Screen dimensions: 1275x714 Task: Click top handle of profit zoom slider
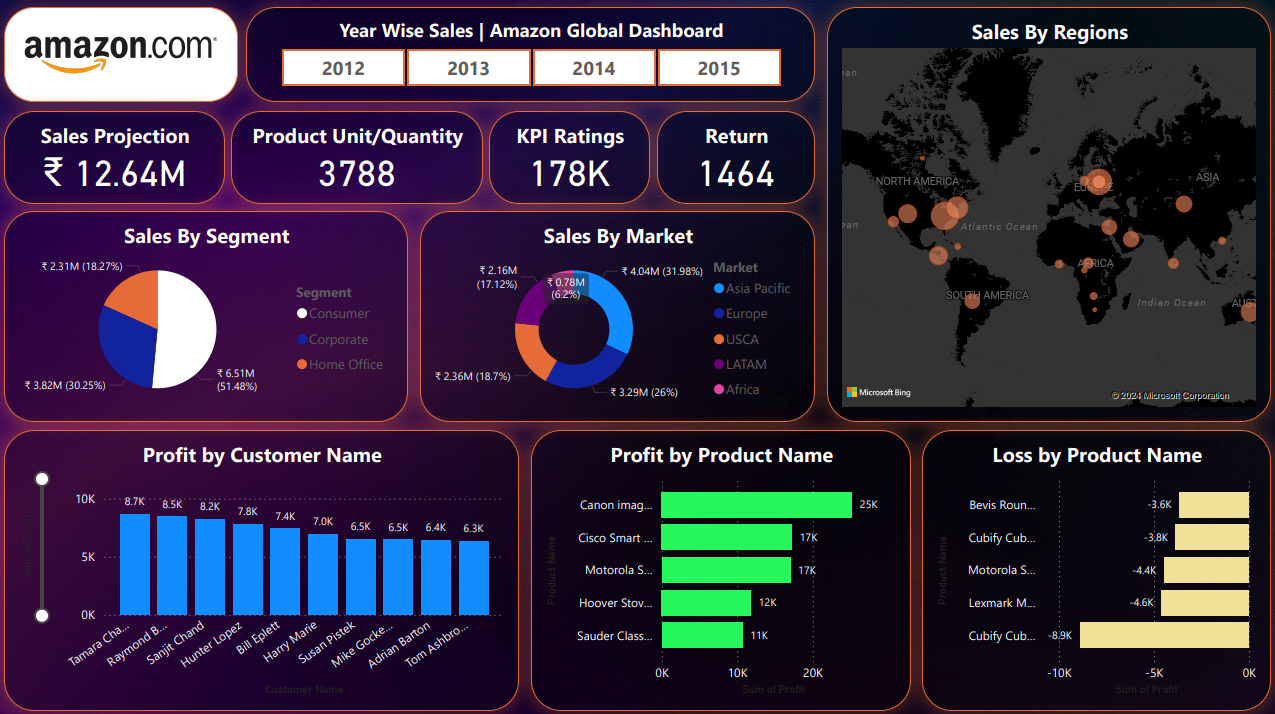point(42,479)
